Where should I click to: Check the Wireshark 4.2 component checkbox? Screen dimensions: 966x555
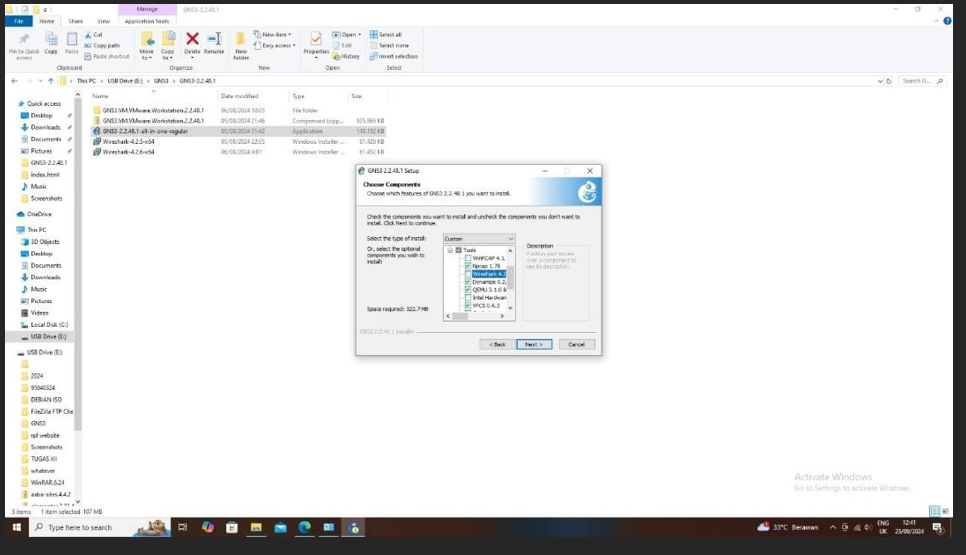468,274
